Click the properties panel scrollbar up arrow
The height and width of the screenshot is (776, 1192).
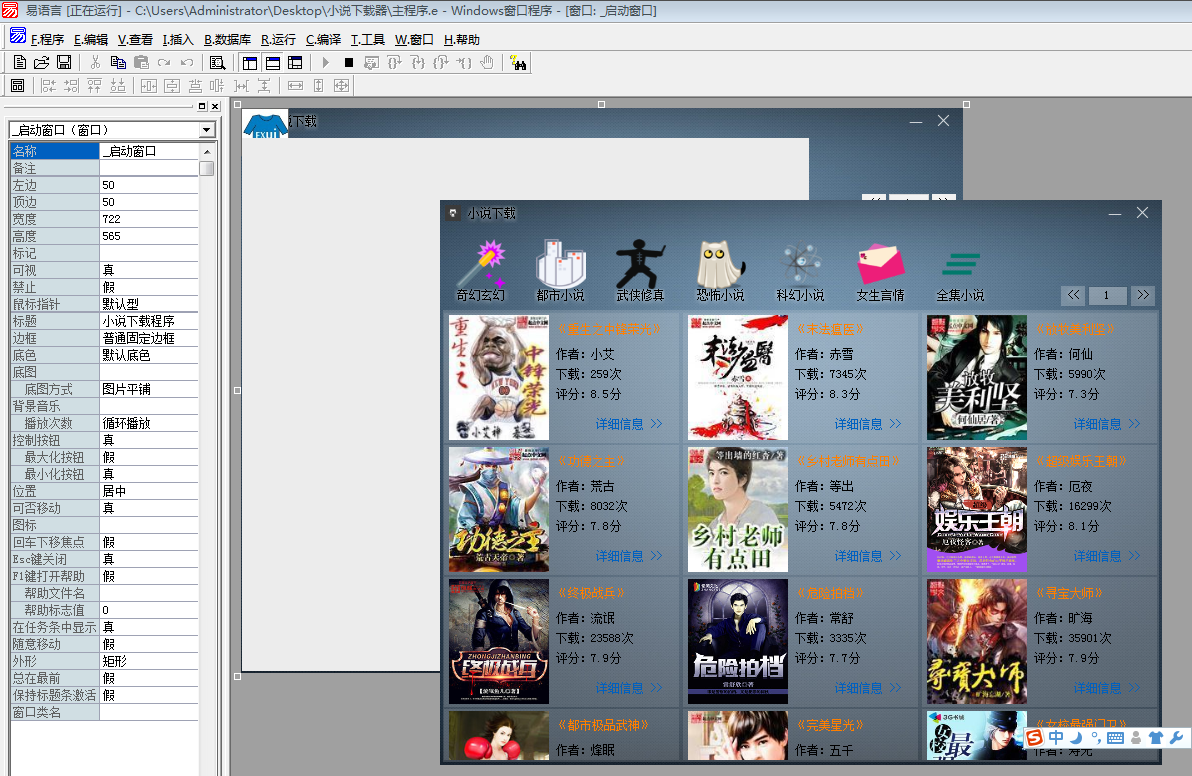[207, 152]
